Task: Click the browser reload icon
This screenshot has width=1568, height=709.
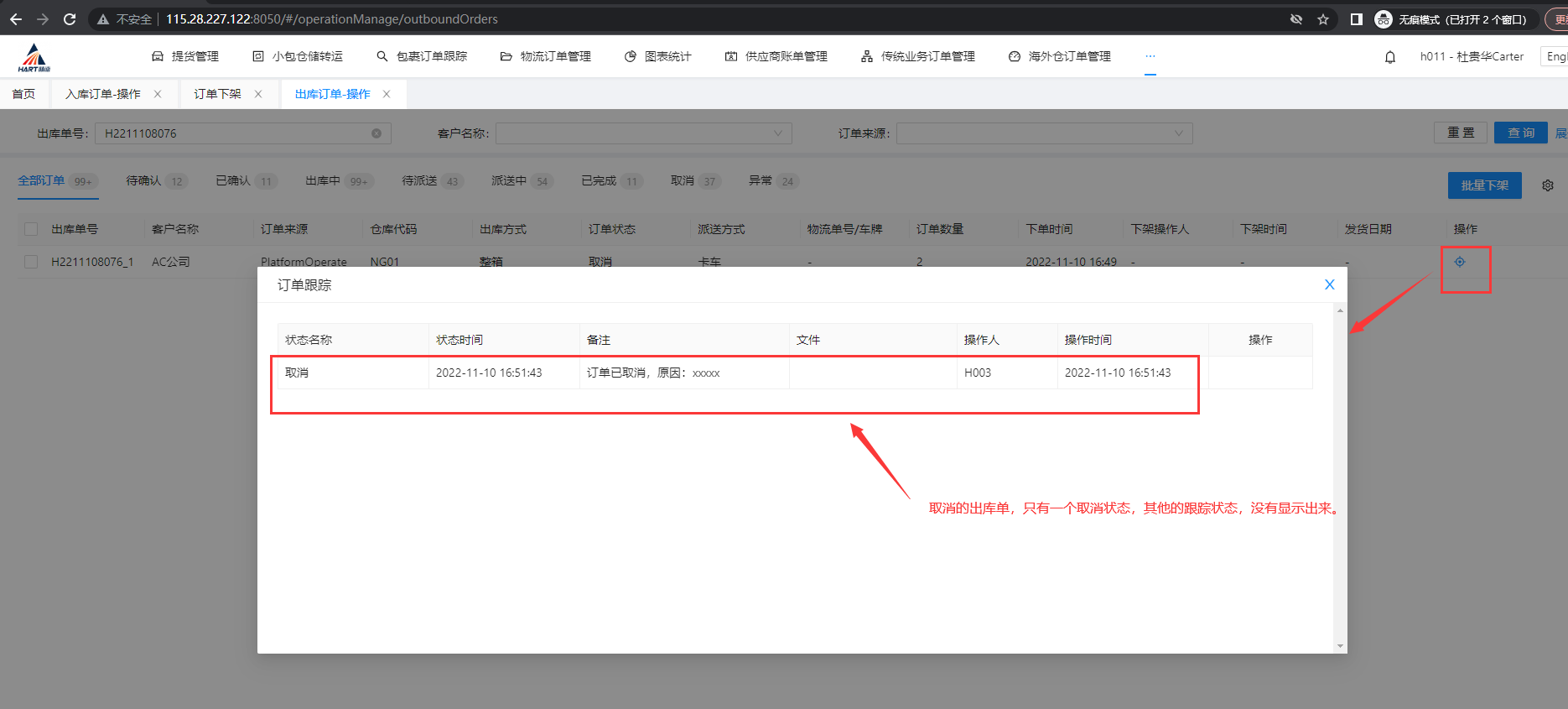Action: click(x=70, y=18)
